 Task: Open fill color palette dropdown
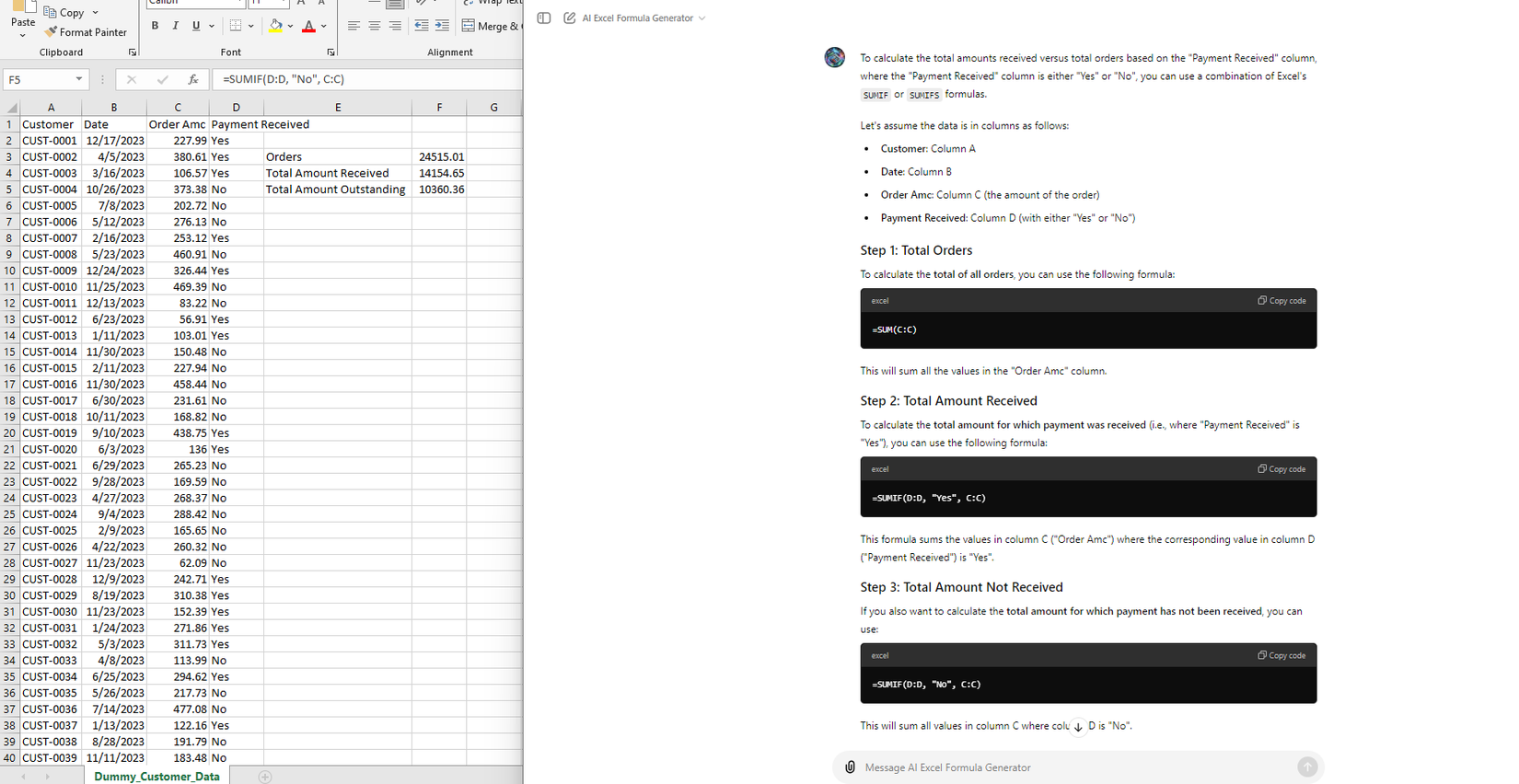coord(290,26)
